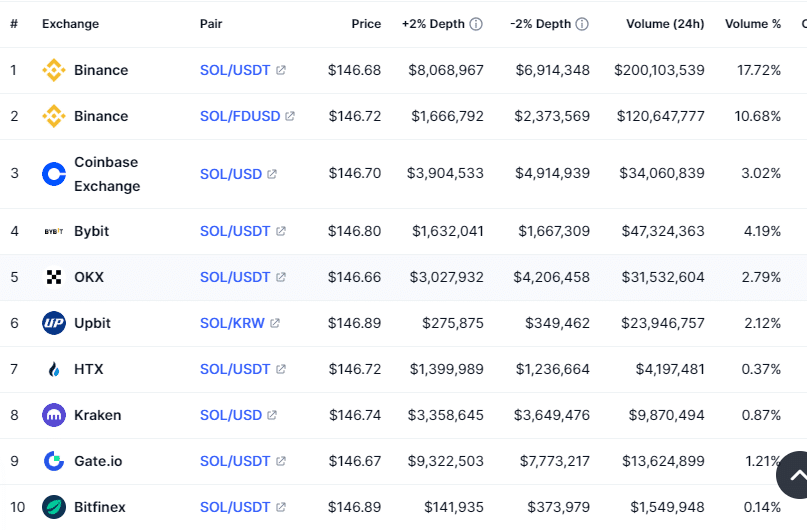The width and height of the screenshot is (807, 530).
Task: Open the Upbit exchange name
Action: (93, 323)
